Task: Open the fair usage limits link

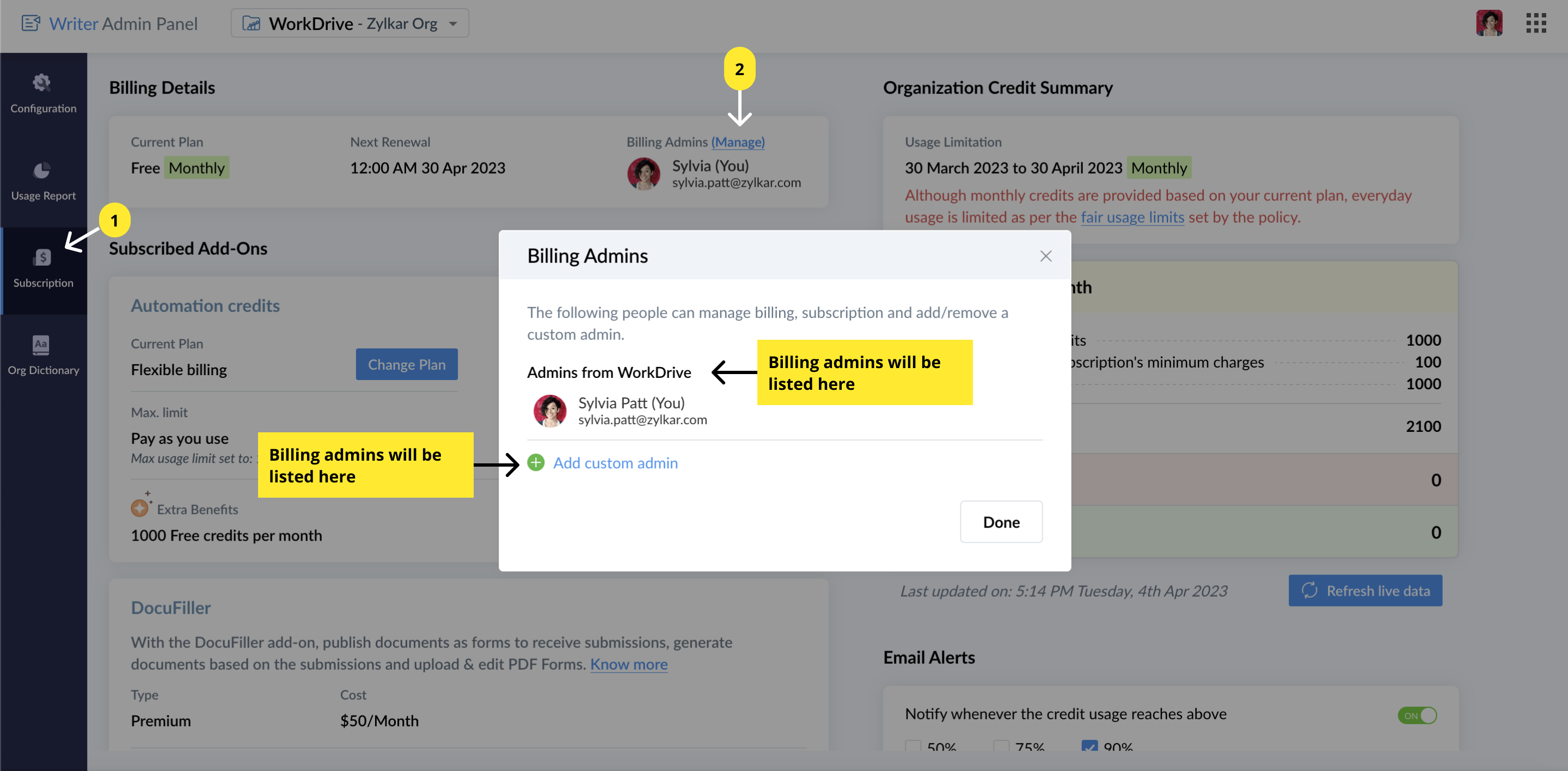Action: [1132, 217]
